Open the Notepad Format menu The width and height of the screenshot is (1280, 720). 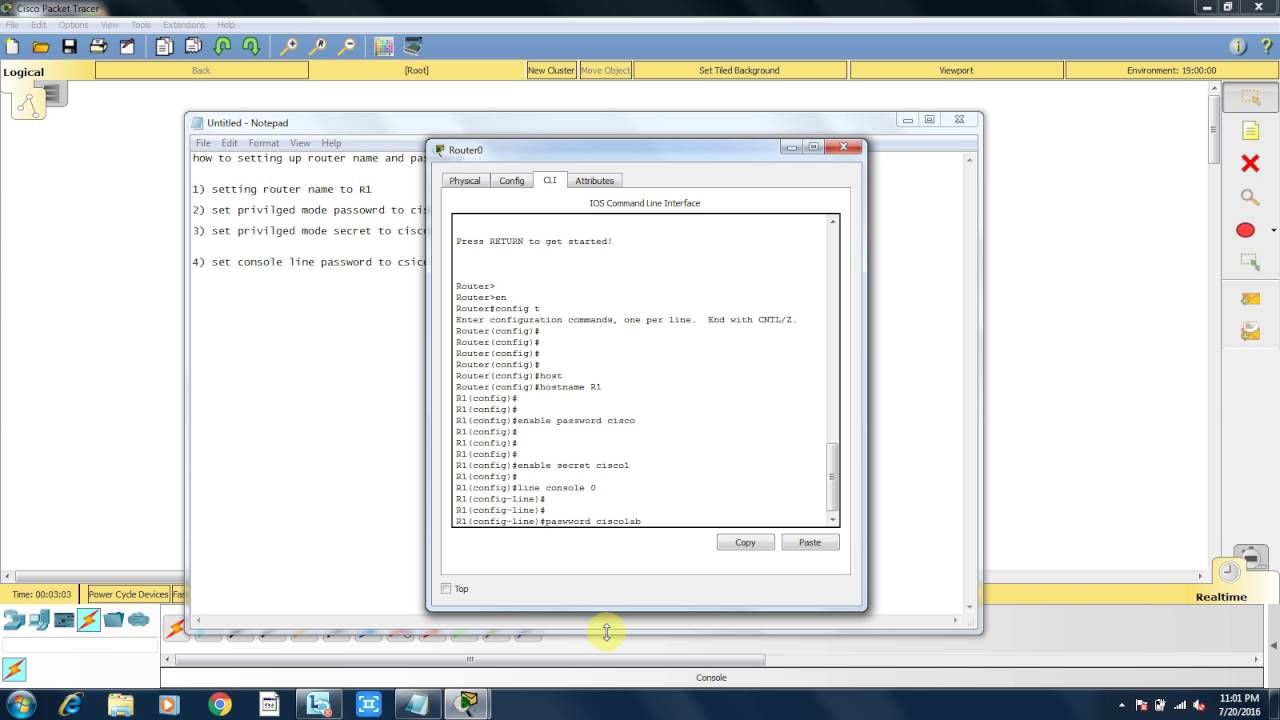264,143
